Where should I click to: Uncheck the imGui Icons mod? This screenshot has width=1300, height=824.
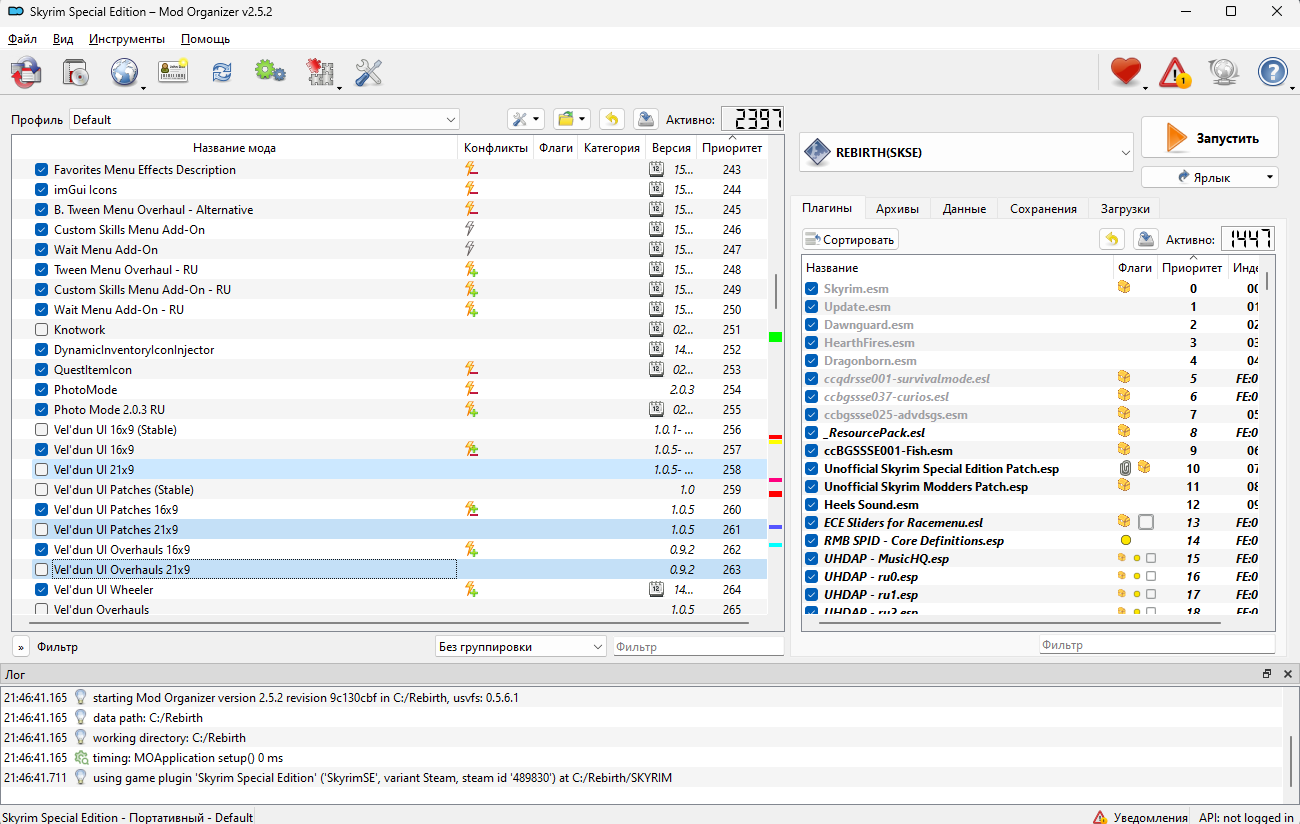pyautogui.click(x=41, y=190)
